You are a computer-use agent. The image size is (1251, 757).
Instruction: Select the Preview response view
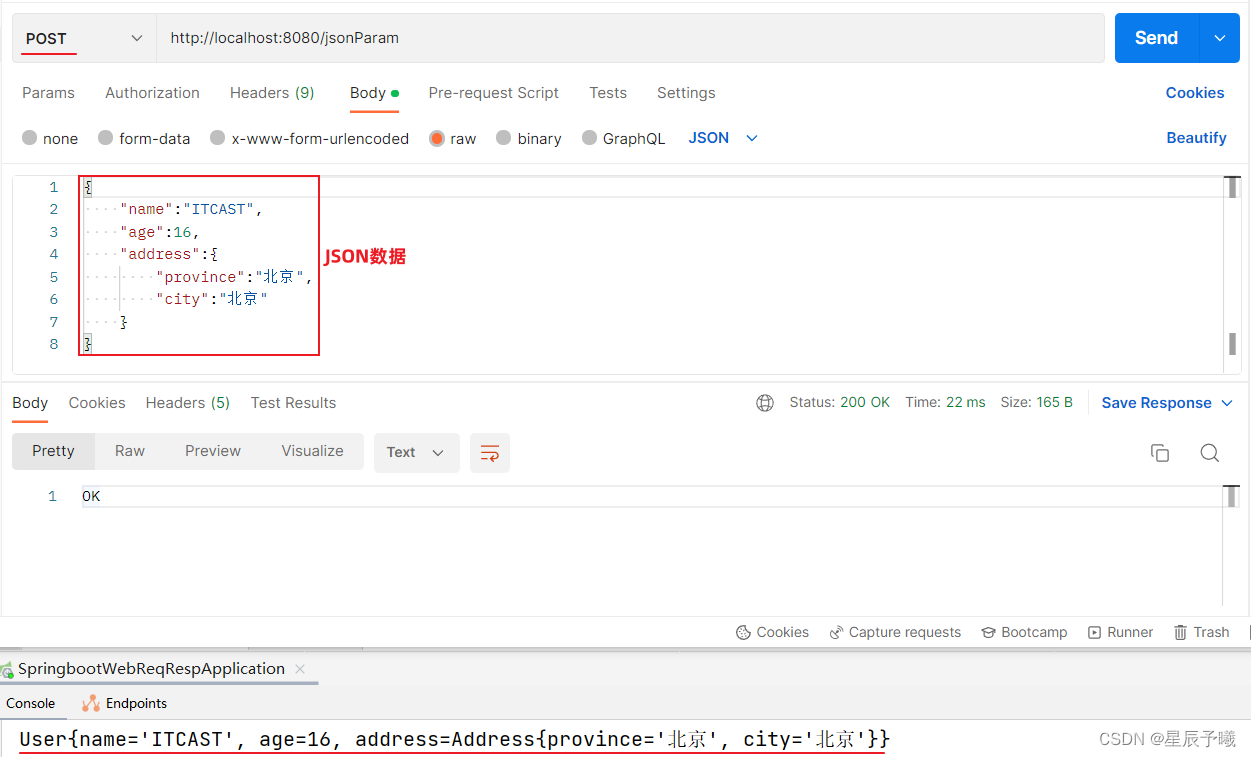click(213, 451)
